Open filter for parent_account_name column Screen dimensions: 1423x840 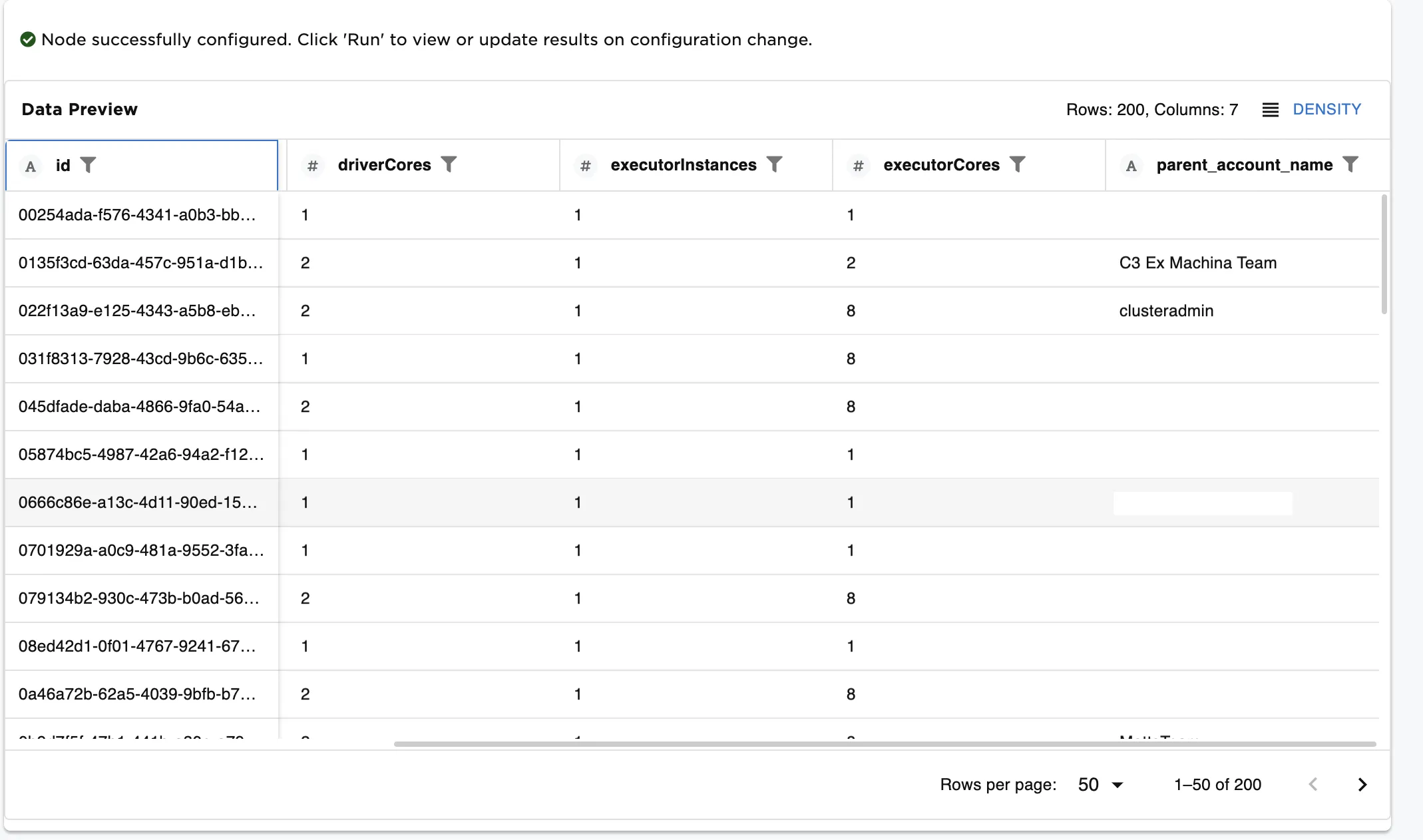click(1350, 164)
